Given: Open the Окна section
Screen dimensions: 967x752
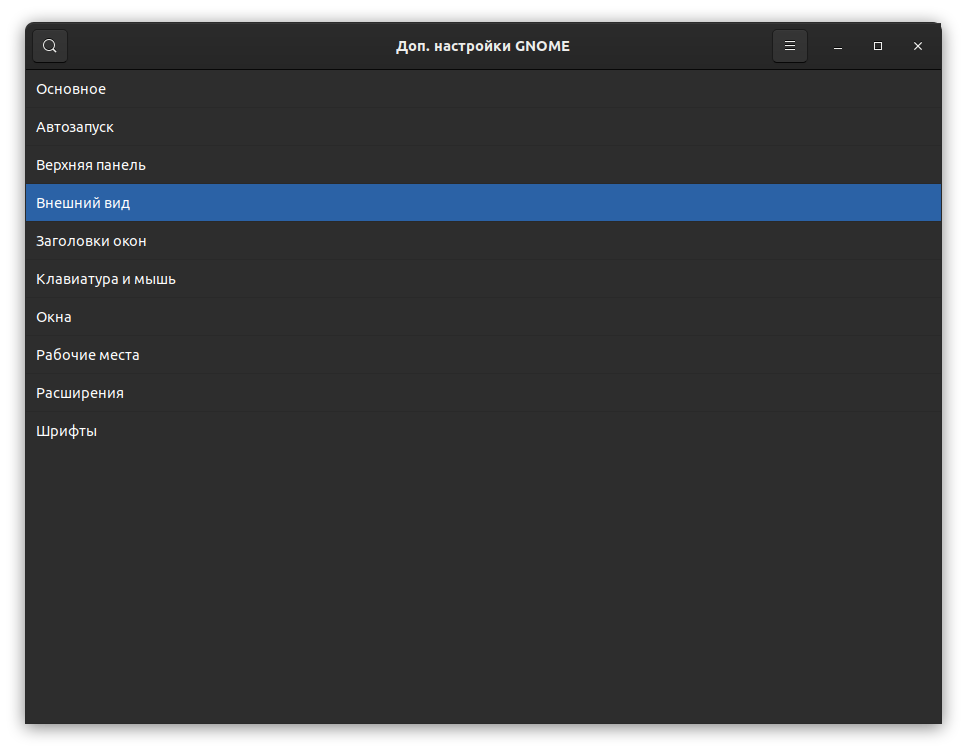Looking at the screenshot, I should pyautogui.click(x=54, y=317).
